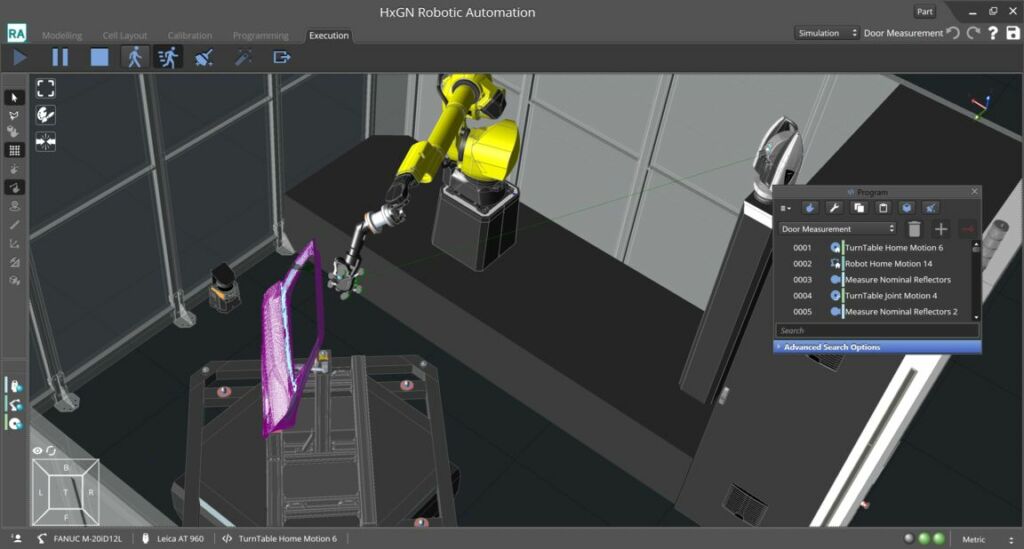
Task: Delete program using the trash icon
Action: click(914, 229)
